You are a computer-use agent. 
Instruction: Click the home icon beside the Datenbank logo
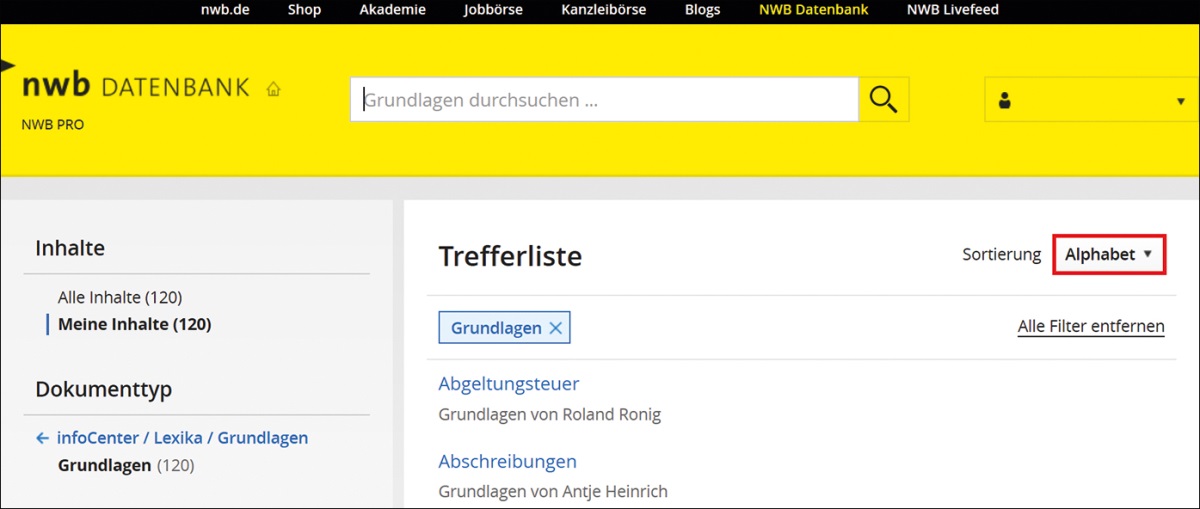(x=273, y=89)
